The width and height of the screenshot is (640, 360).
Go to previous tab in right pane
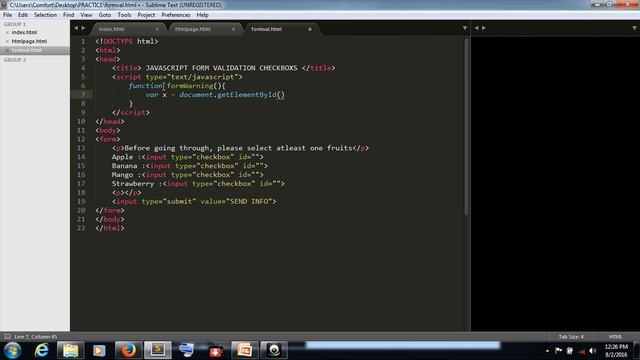click(x=476, y=28)
